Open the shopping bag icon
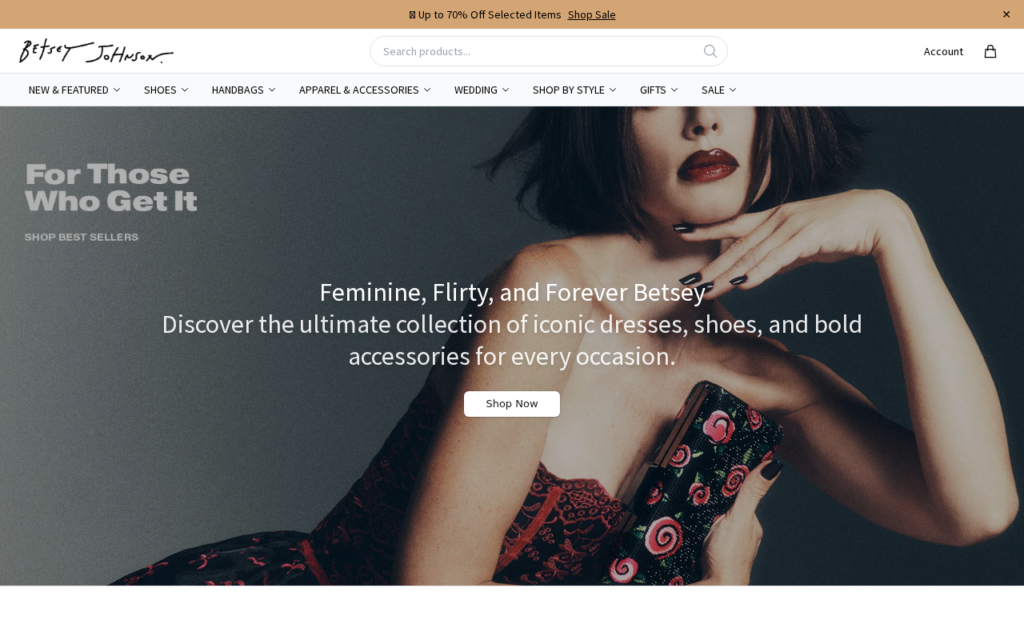Screen dimensions: 1024x640 coord(990,52)
